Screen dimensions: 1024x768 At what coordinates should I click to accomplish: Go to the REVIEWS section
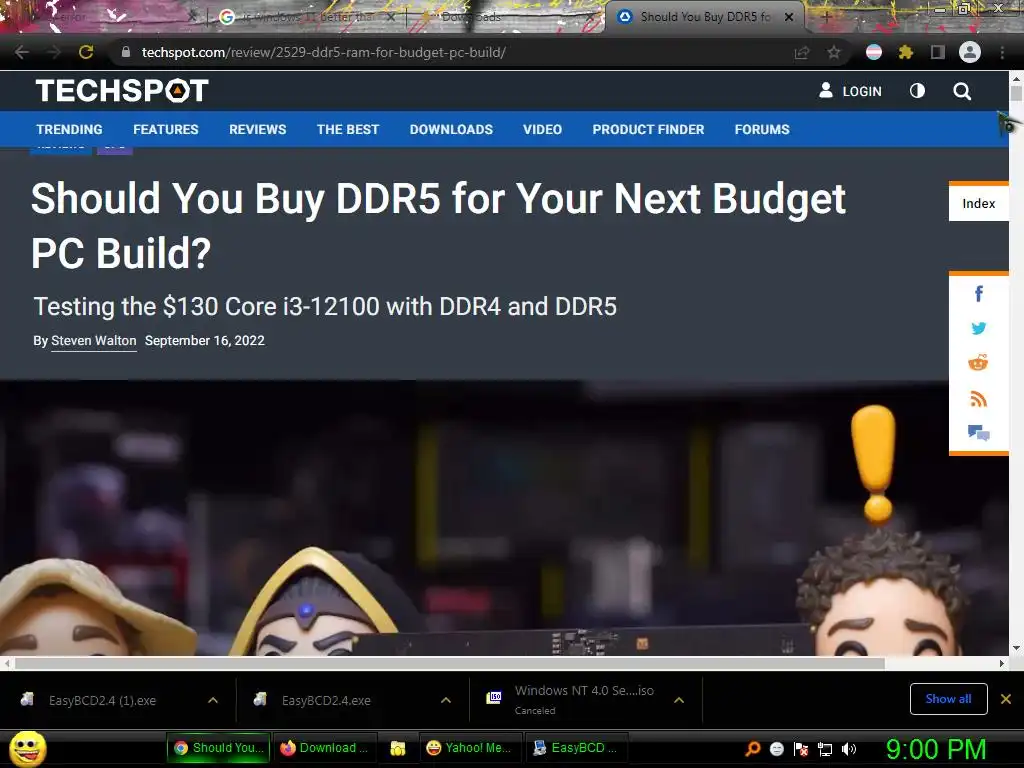coord(257,129)
